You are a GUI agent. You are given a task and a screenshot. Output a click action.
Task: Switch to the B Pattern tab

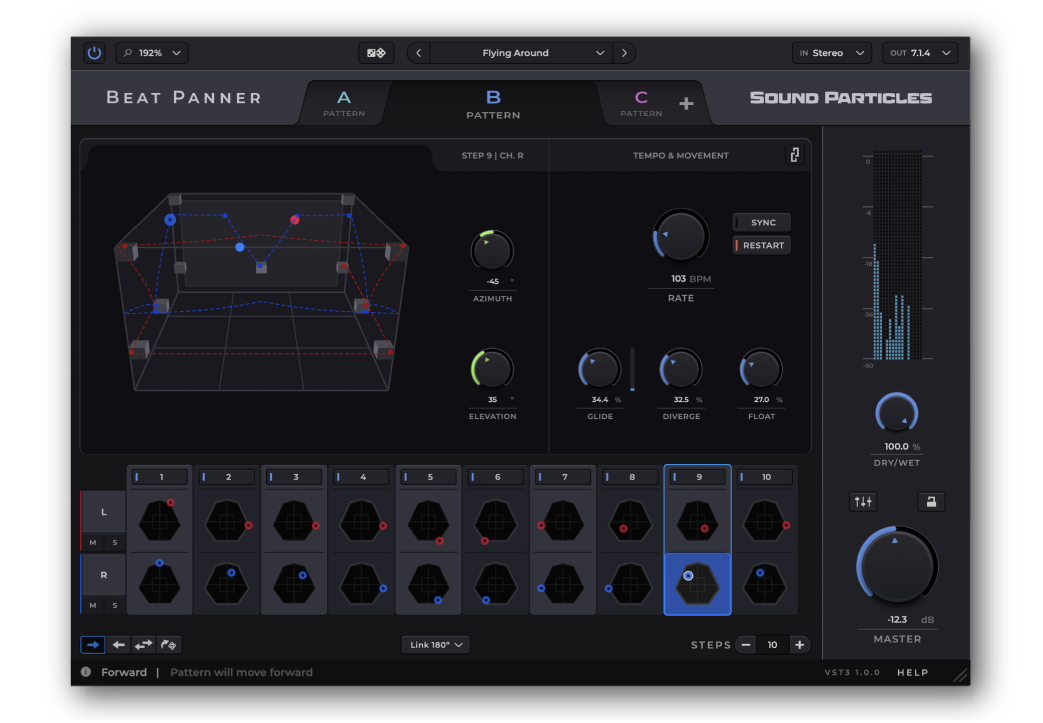(x=493, y=104)
